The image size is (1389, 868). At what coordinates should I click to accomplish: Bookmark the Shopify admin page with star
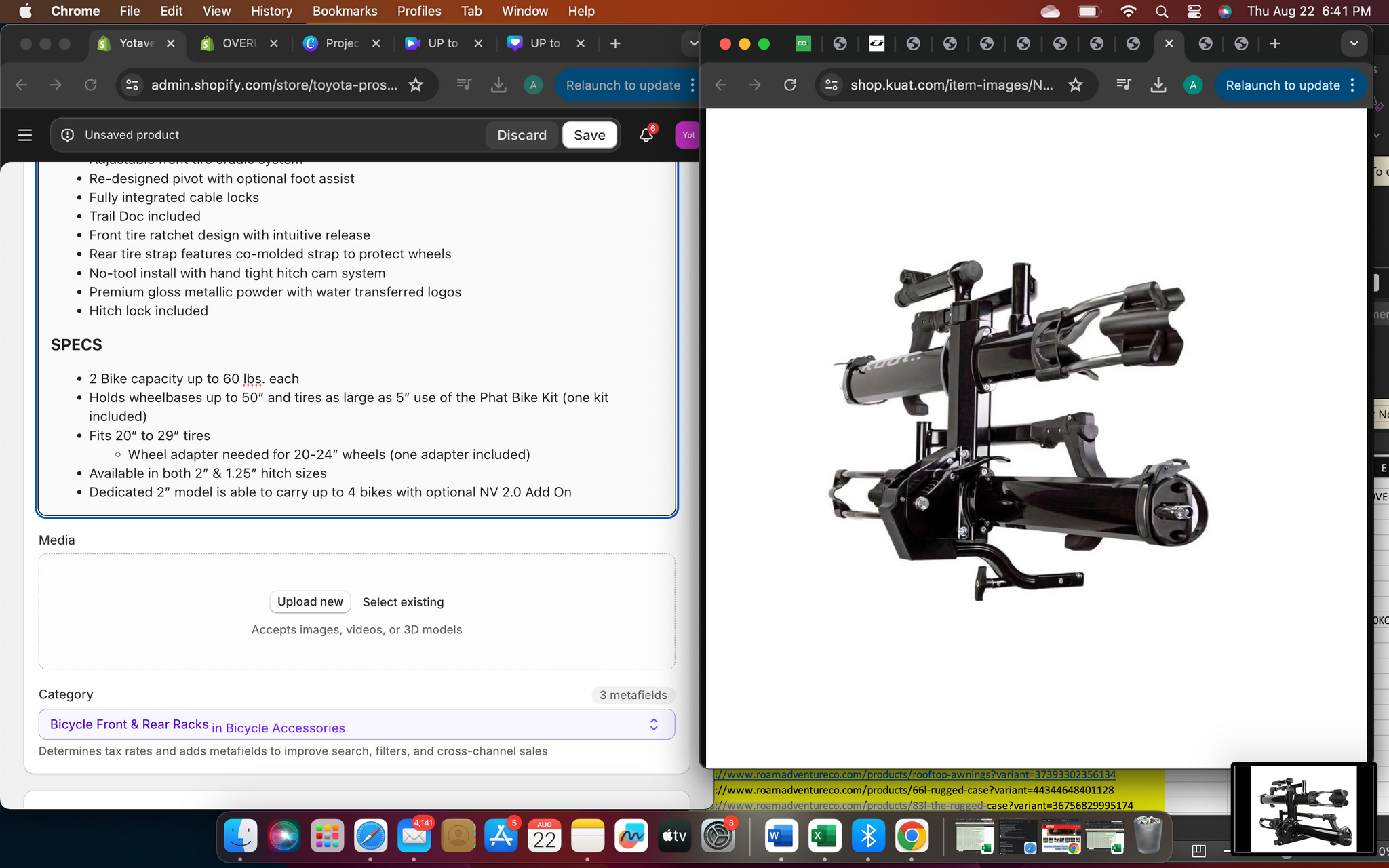pos(416,85)
